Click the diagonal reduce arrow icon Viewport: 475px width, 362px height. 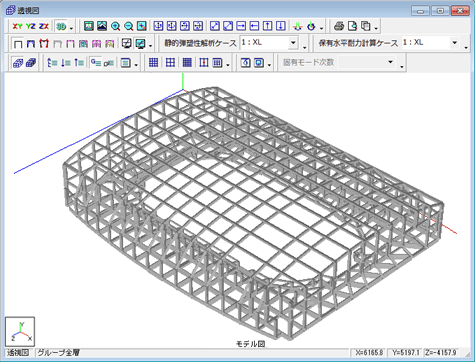pos(228,26)
